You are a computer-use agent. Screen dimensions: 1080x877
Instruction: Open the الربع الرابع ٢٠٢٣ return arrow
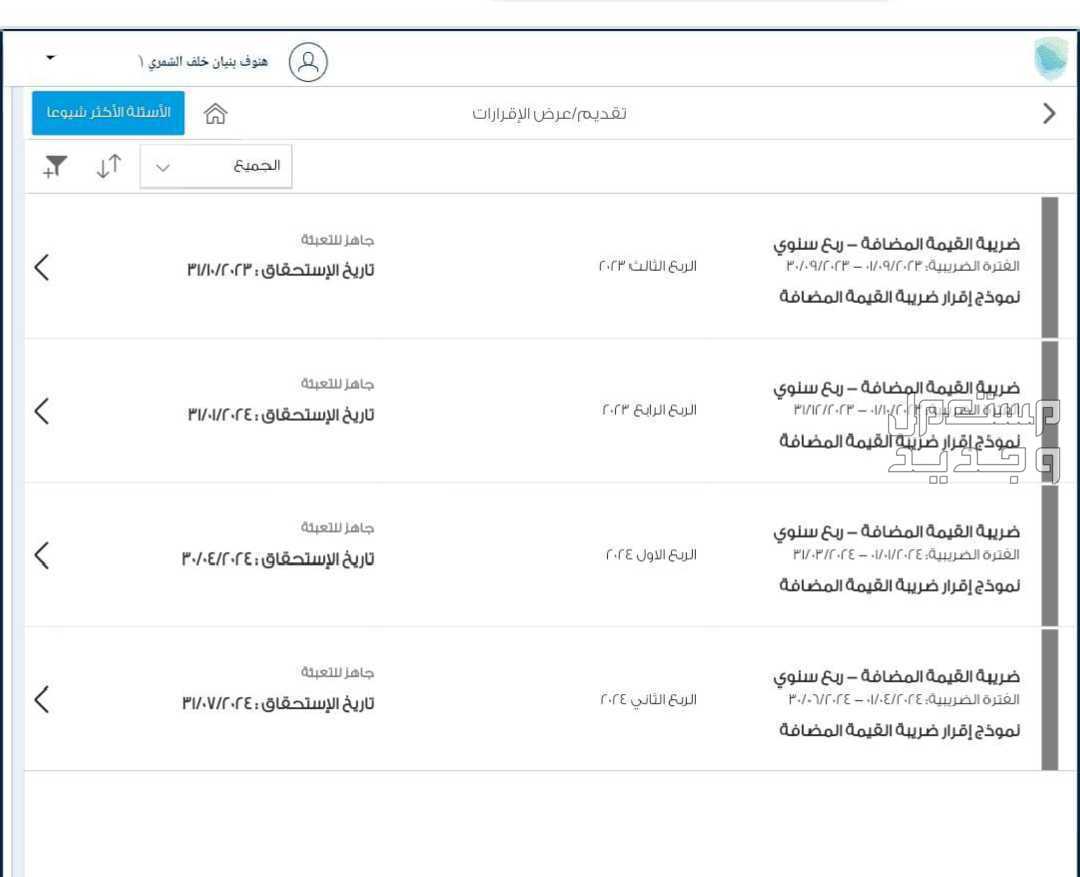pos(42,411)
